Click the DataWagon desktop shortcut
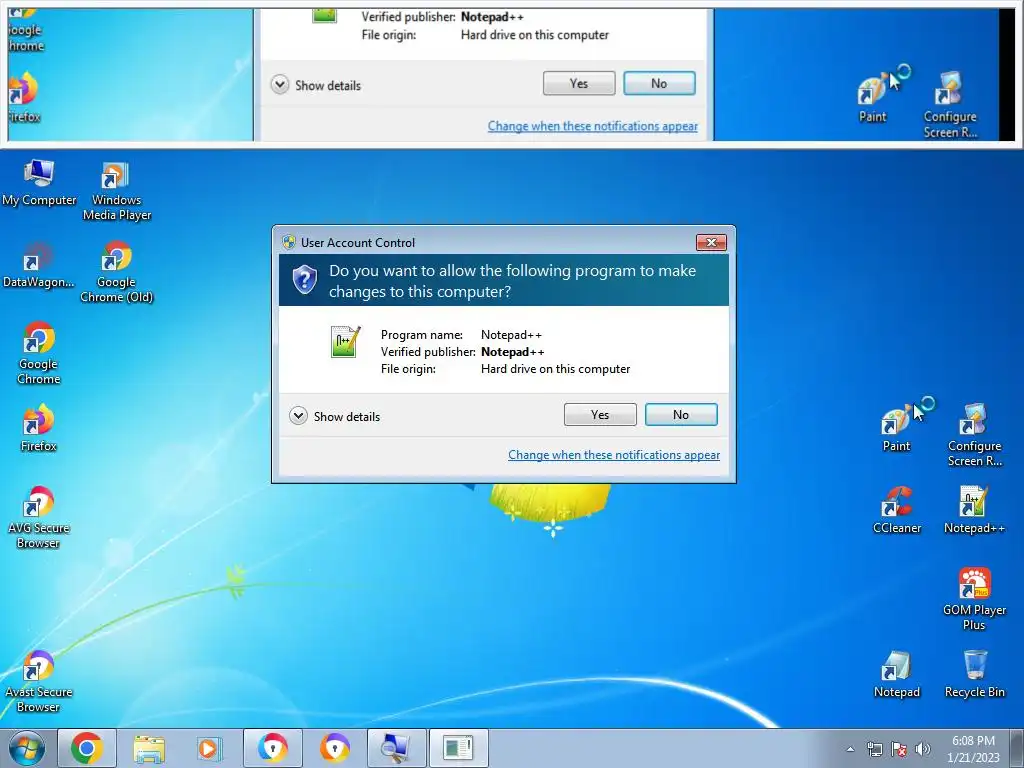The height and width of the screenshot is (768, 1024). [x=39, y=265]
